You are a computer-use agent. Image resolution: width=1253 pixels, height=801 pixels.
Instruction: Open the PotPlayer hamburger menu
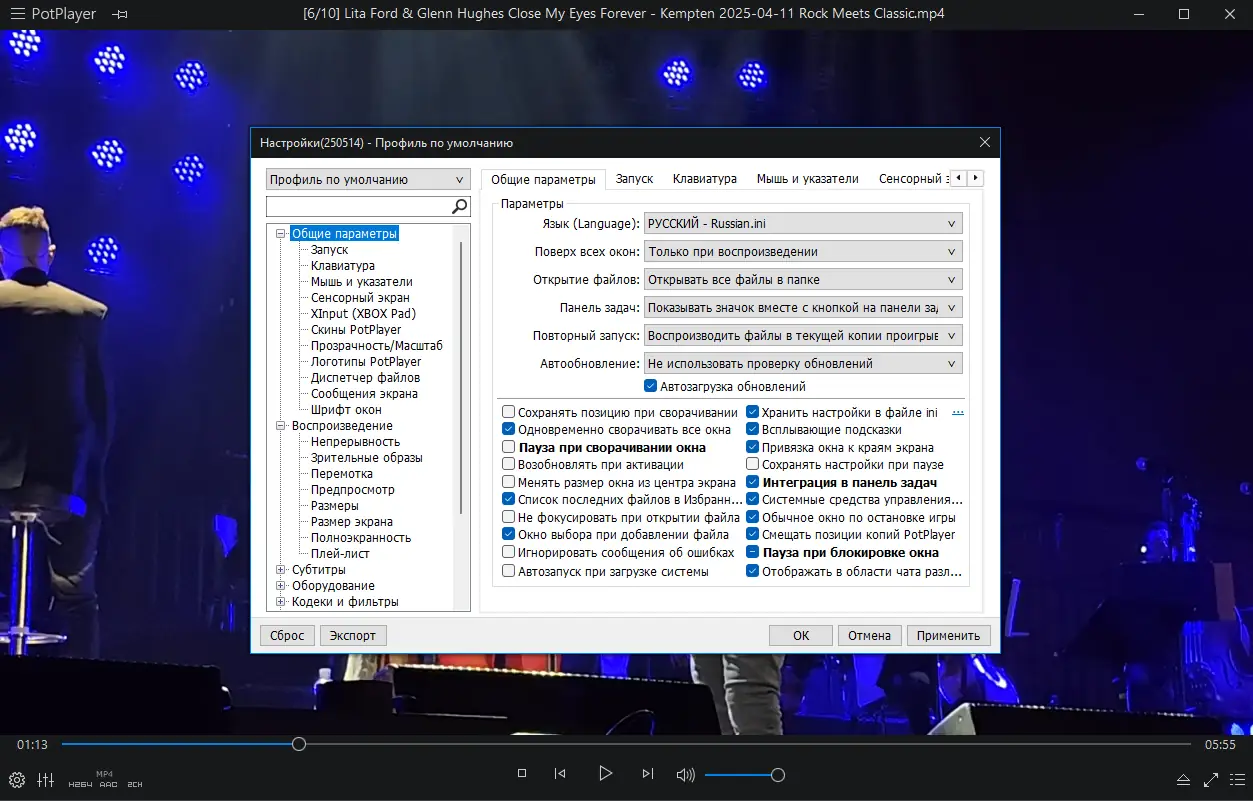[x=17, y=14]
